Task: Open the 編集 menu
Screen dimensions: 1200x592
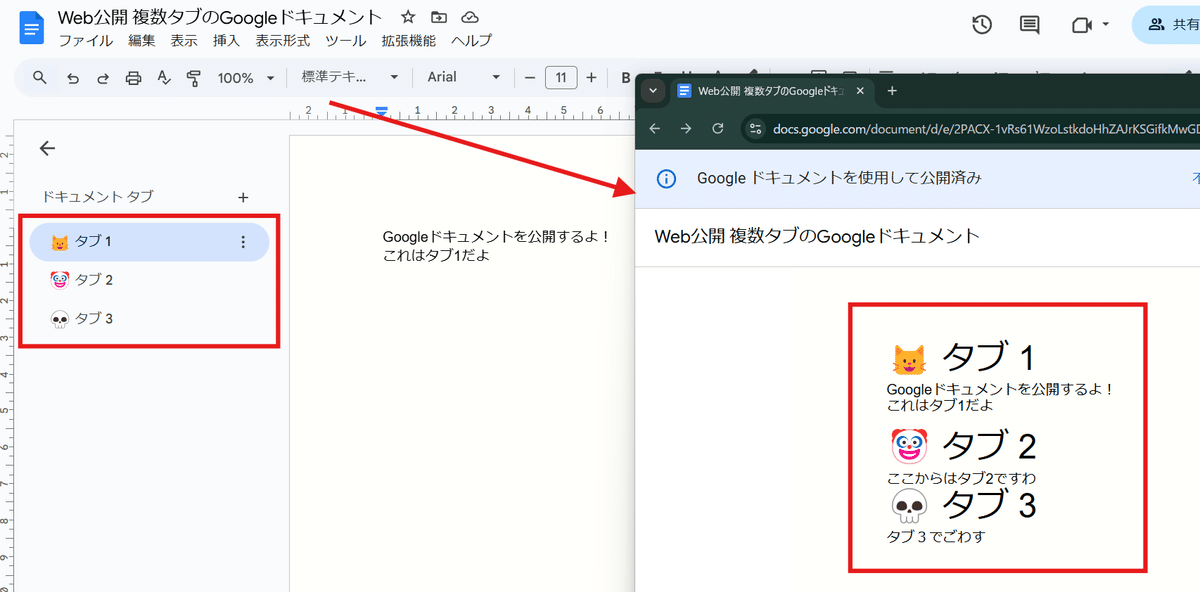Action: tap(142, 41)
